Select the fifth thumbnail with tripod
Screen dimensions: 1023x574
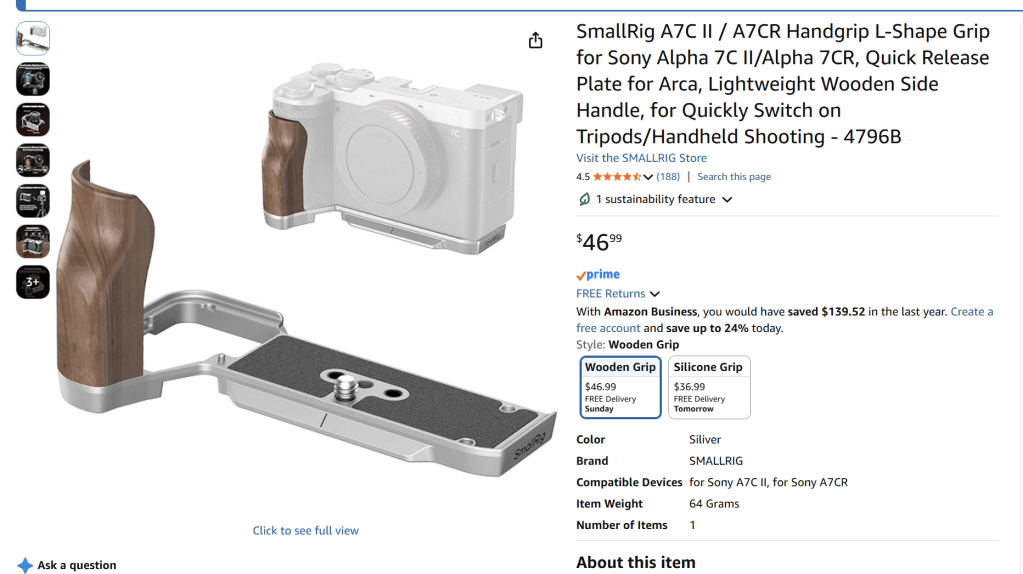33,201
